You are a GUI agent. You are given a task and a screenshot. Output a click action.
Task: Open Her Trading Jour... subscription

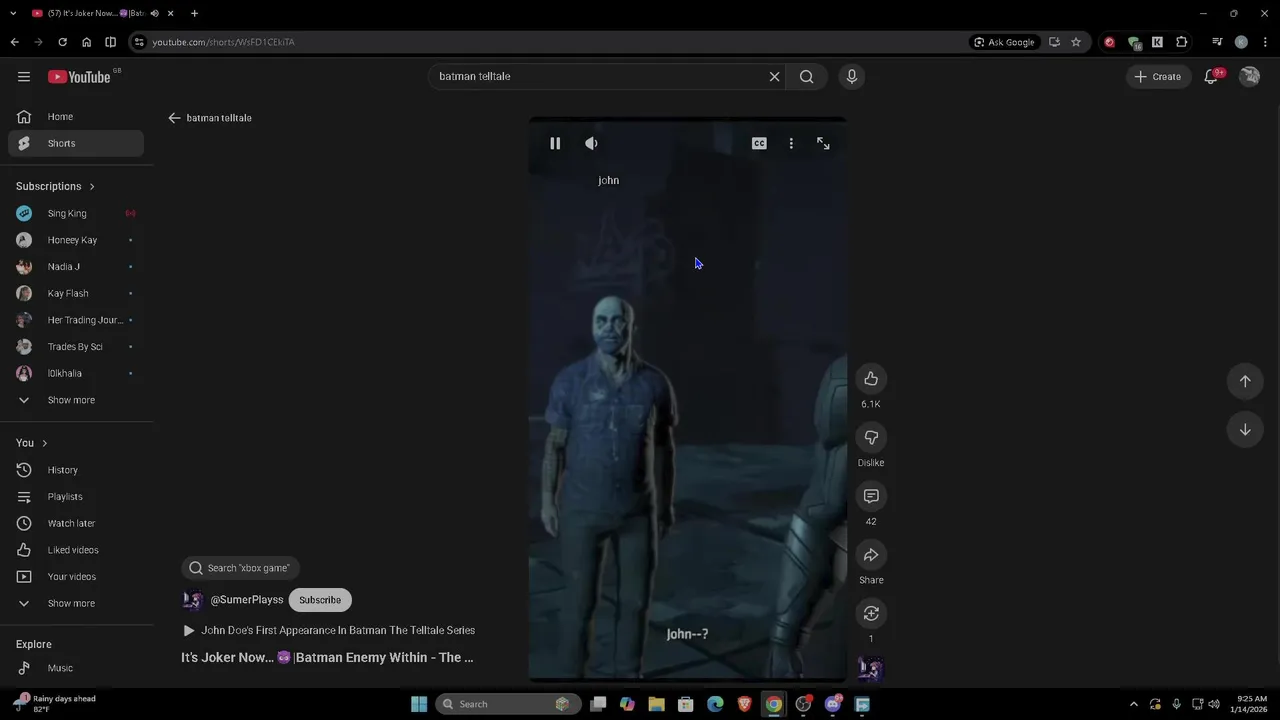(x=76, y=320)
